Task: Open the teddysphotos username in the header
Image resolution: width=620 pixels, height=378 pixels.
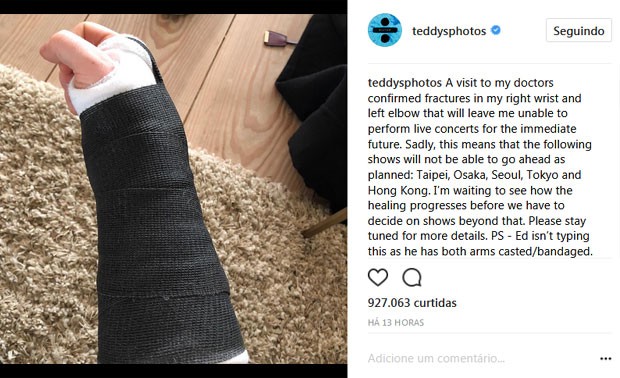Action: tap(449, 31)
